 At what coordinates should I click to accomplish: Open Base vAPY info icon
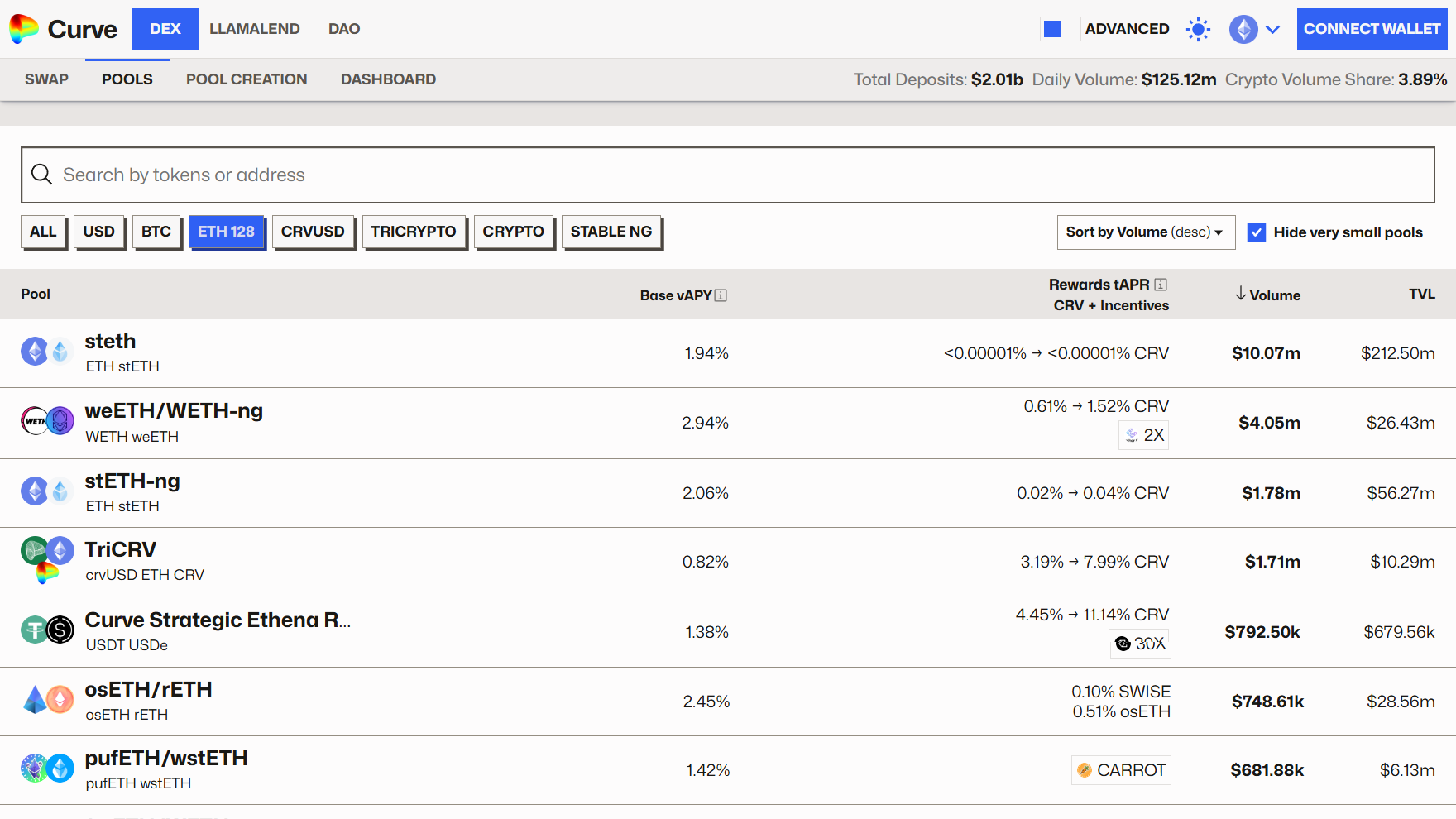point(721,295)
